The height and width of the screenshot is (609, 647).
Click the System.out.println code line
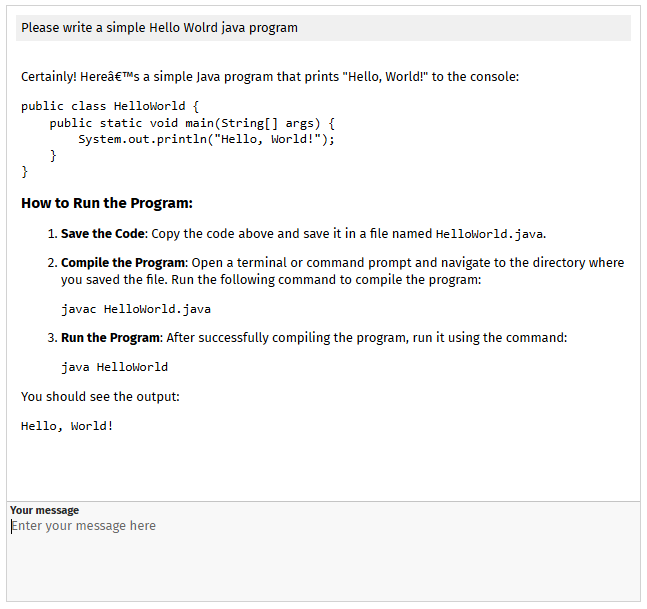206,139
